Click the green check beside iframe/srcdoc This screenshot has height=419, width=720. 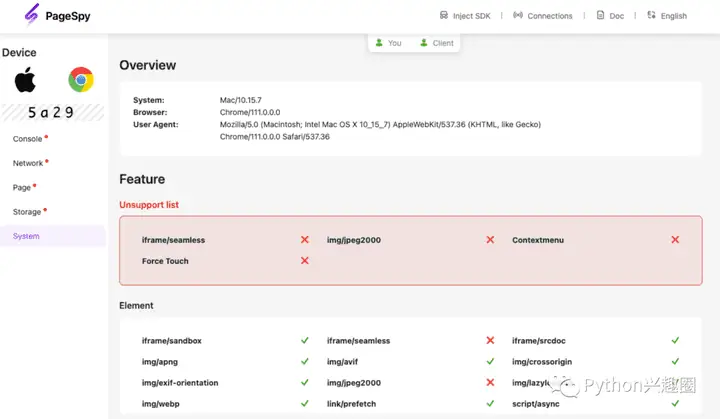675,340
